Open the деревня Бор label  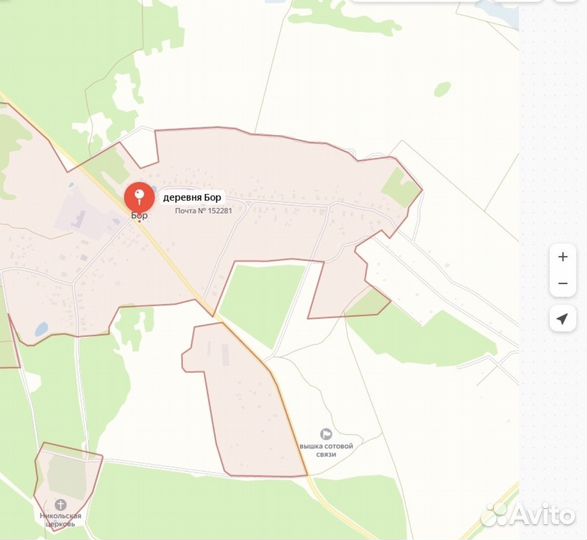(x=192, y=197)
